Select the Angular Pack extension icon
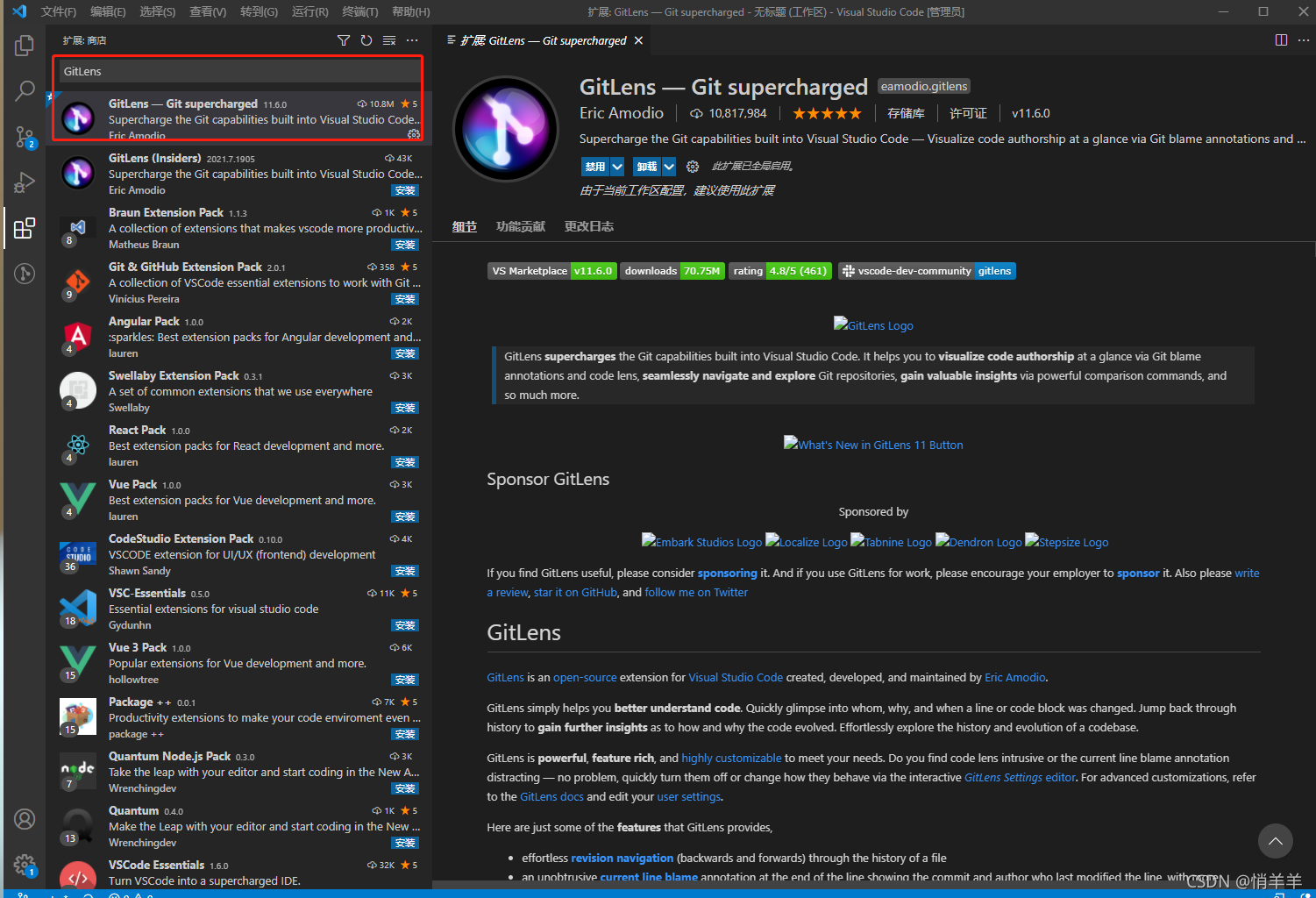Image resolution: width=1316 pixels, height=898 pixels. click(x=78, y=337)
